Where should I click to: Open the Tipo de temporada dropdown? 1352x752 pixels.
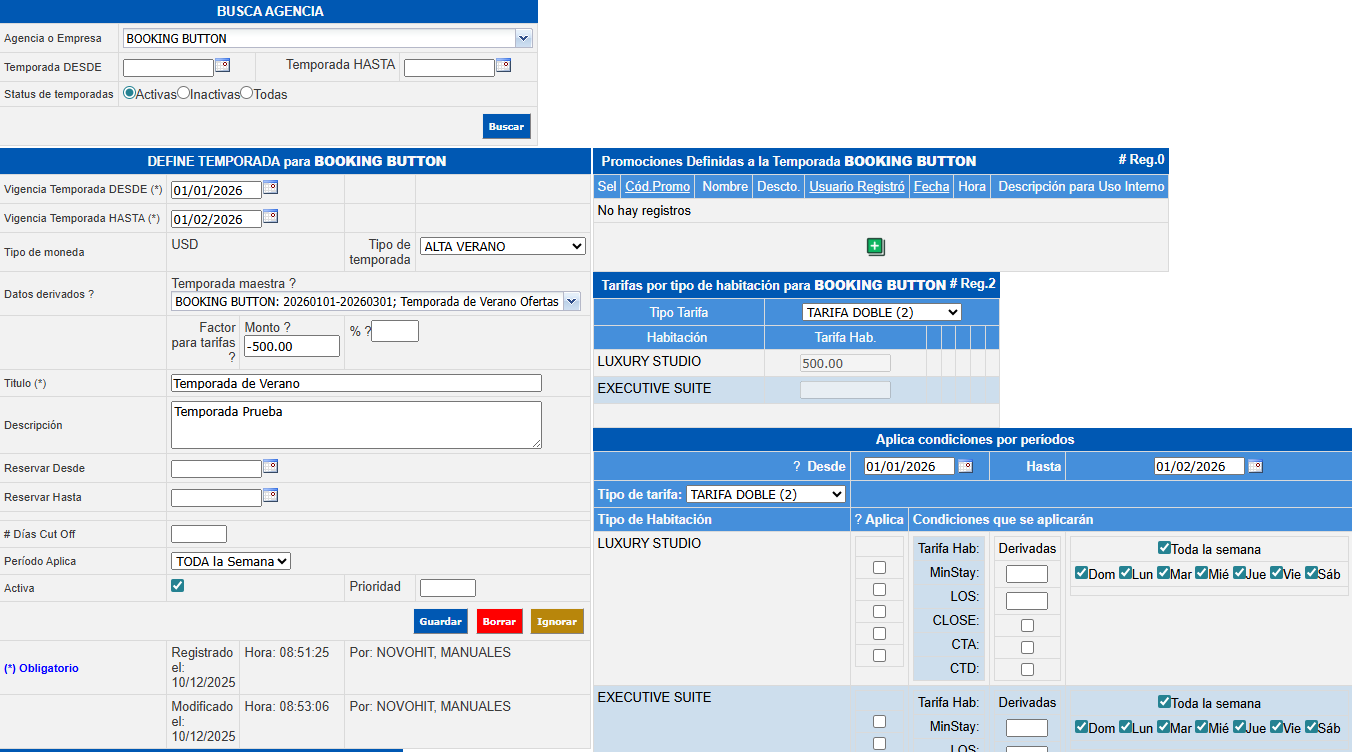coord(502,246)
